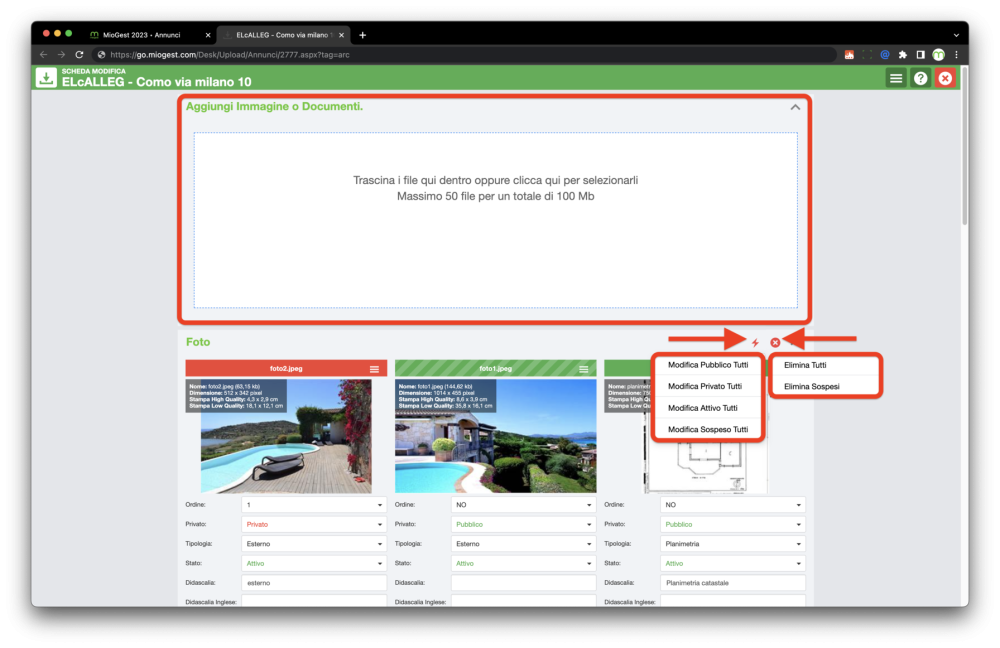Select Modifica Pubblico Tutti

coord(708,365)
